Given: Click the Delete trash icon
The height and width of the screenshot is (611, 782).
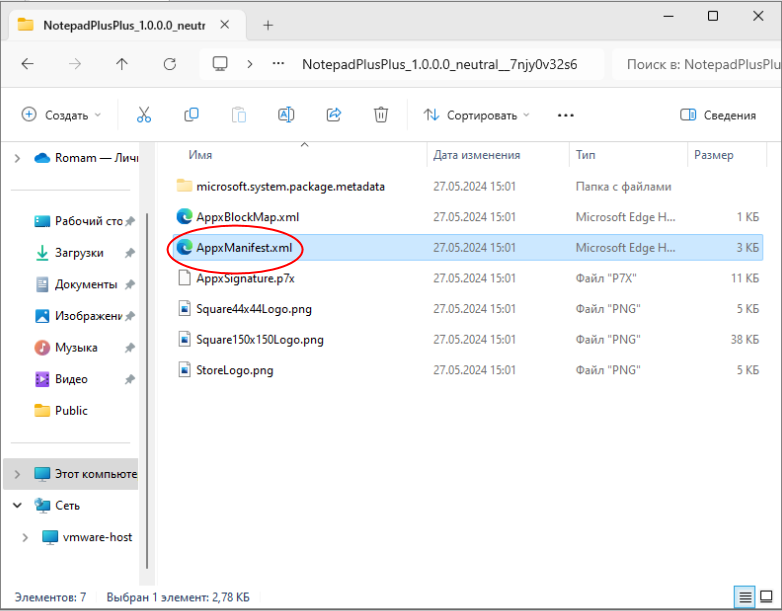Looking at the screenshot, I should tap(381, 115).
